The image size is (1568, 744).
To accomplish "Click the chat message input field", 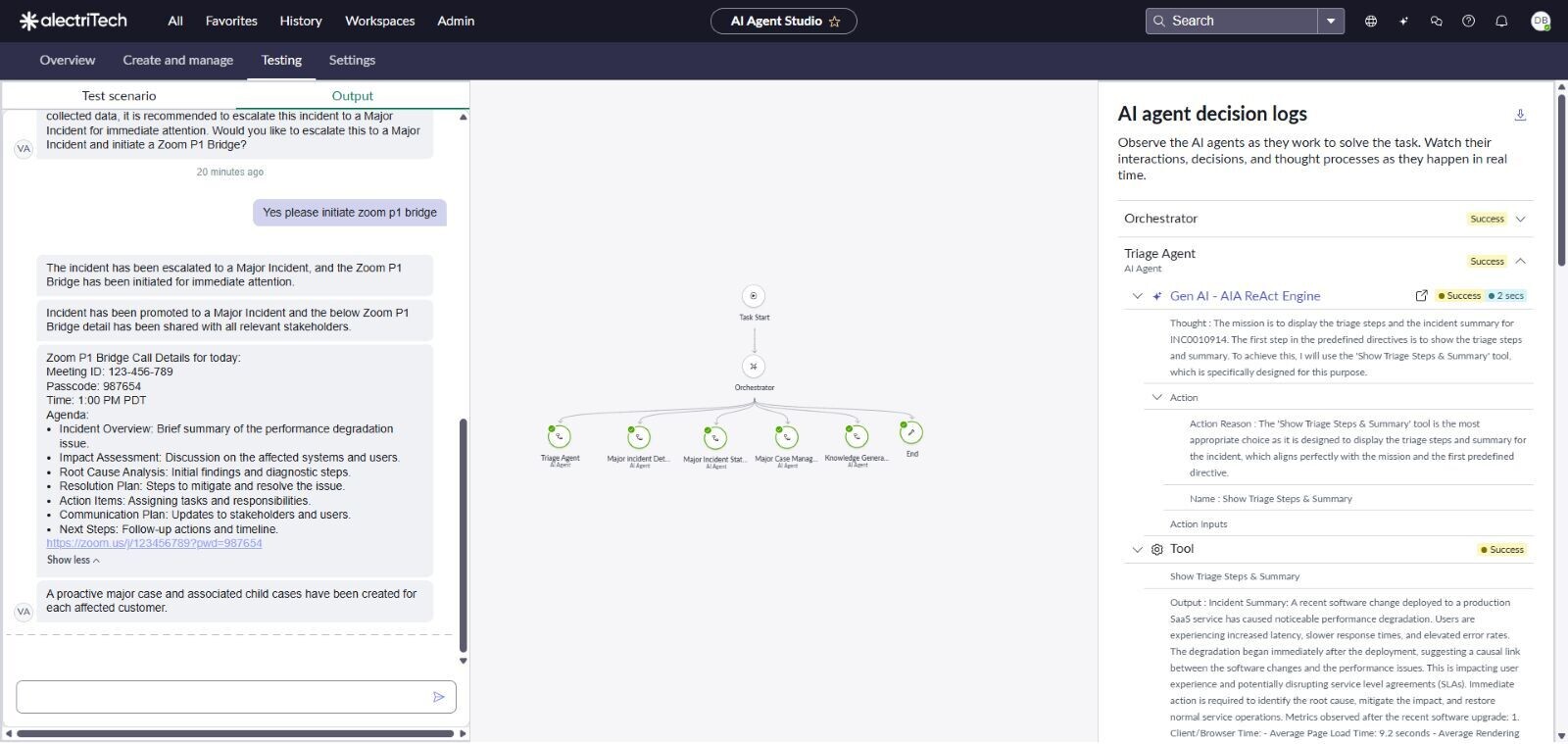I will coord(220,697).
